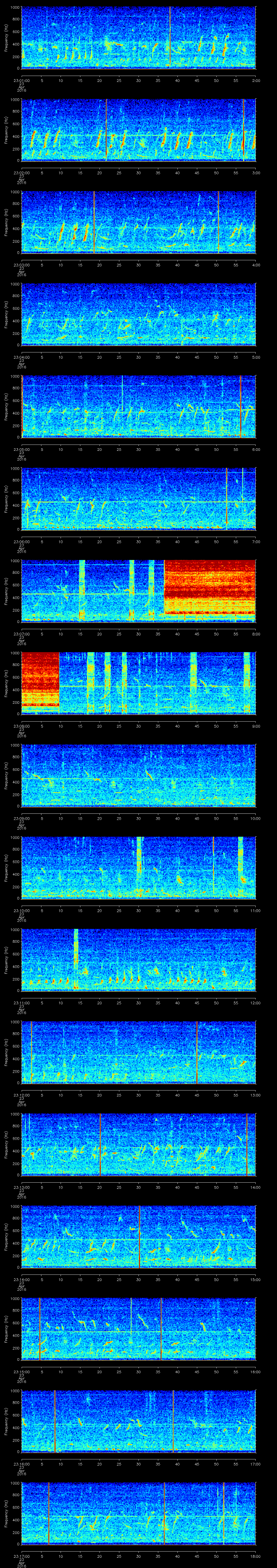The width and height of the screenshot is (277, 1568).
Task: Click the '23:08:00' start time label
Action: tap(22, 726)
